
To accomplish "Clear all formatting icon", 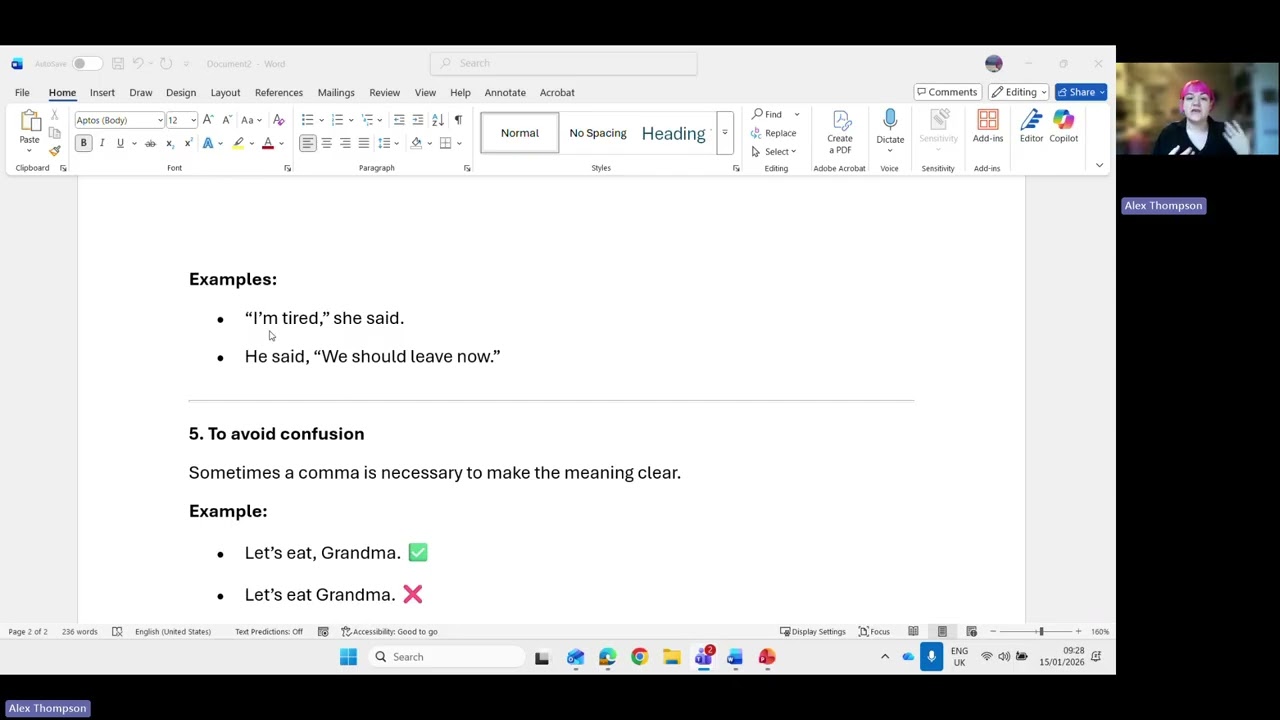I will pyautogui.click(x=278, y=120).
